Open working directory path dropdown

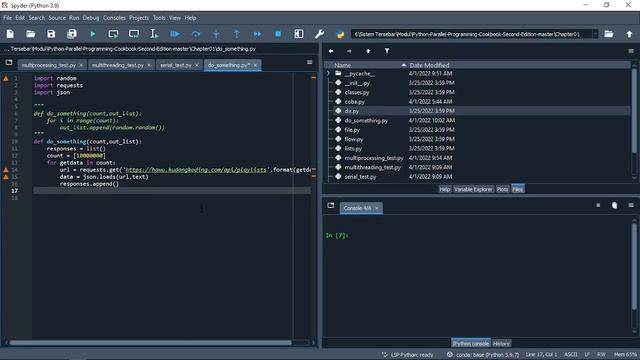(595, 34)
